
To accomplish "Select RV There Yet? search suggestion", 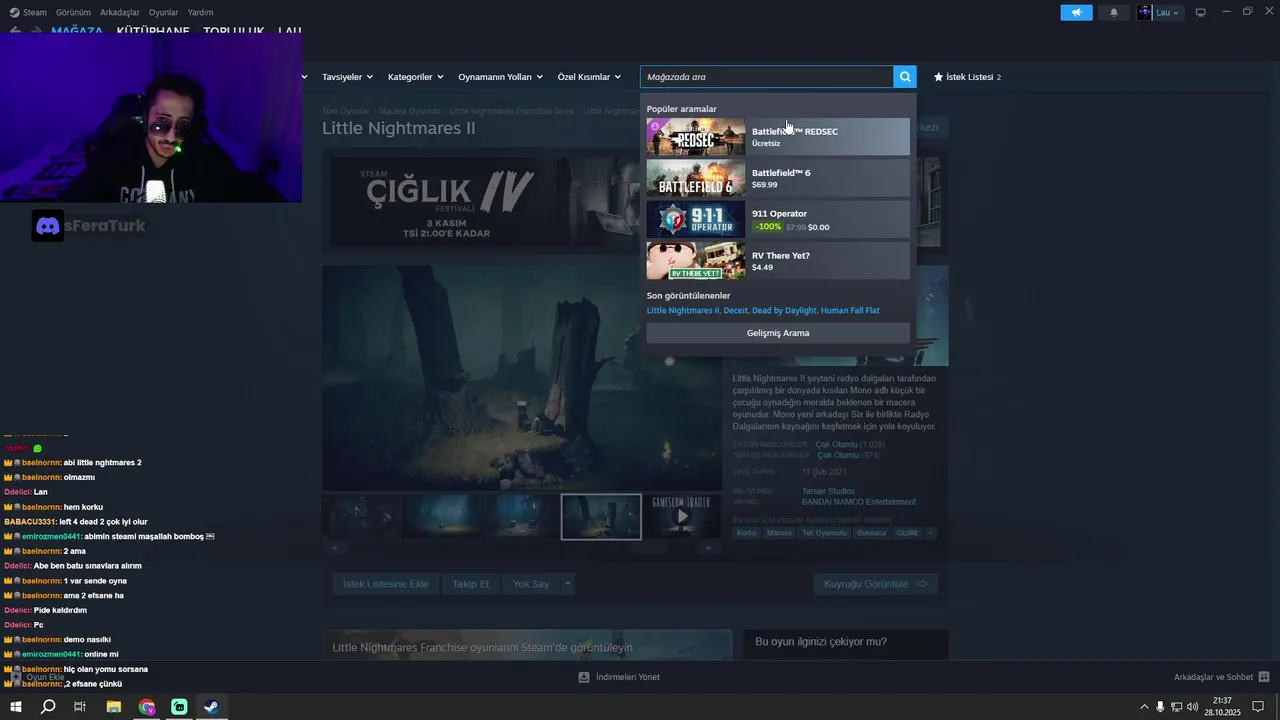I will pyautogui.click(x=778, y=261).
